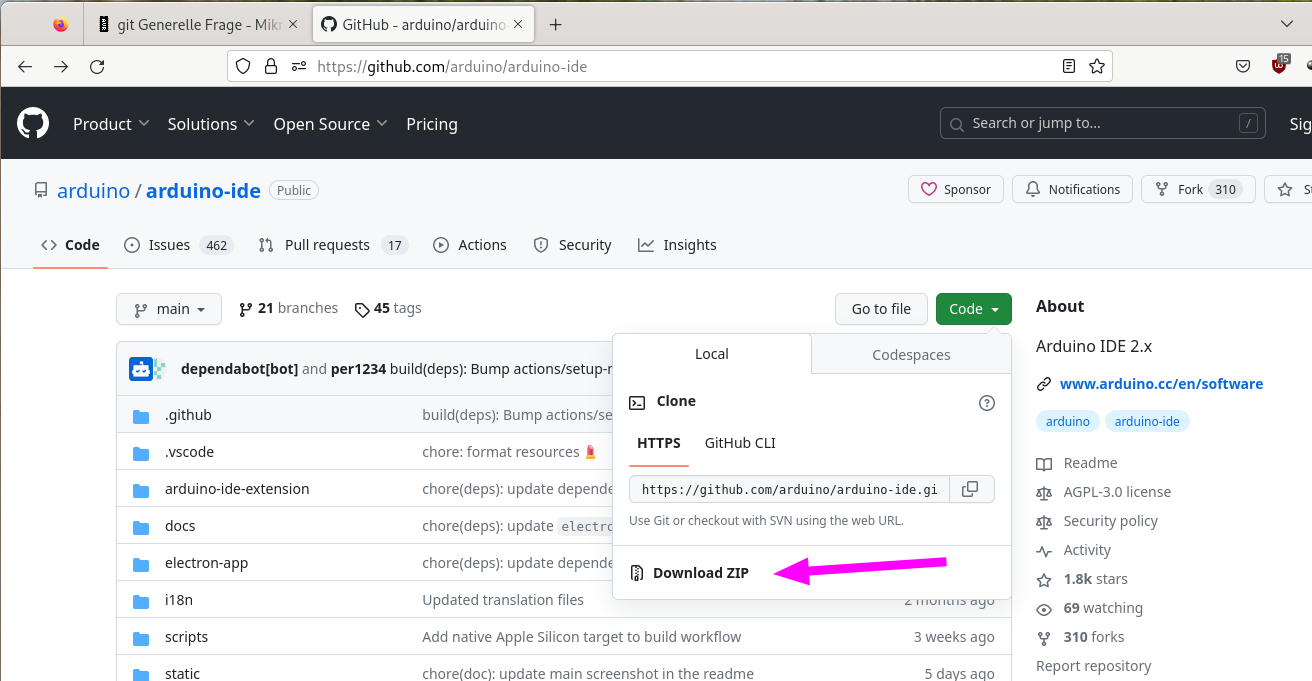Switch to the Insights tab
1312x681 pixels.
(678, 245)
